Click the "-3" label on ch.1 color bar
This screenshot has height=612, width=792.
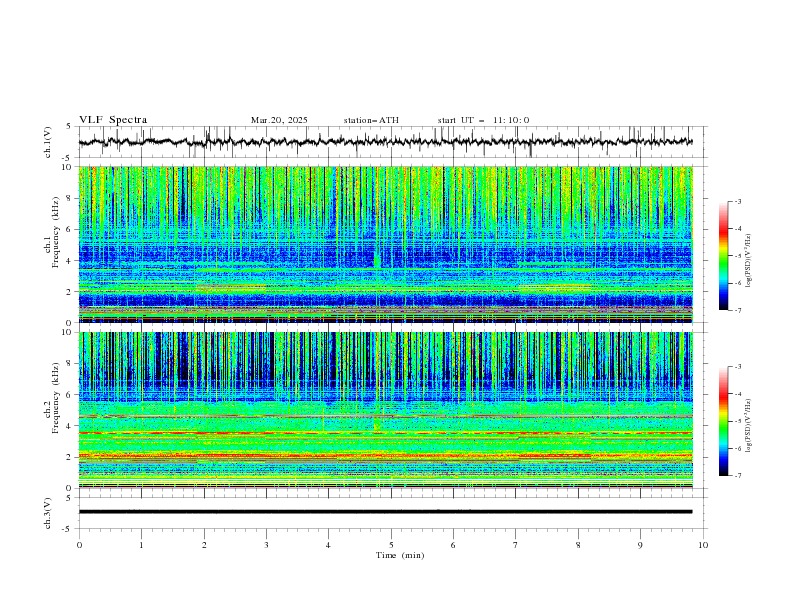(737, 201)
